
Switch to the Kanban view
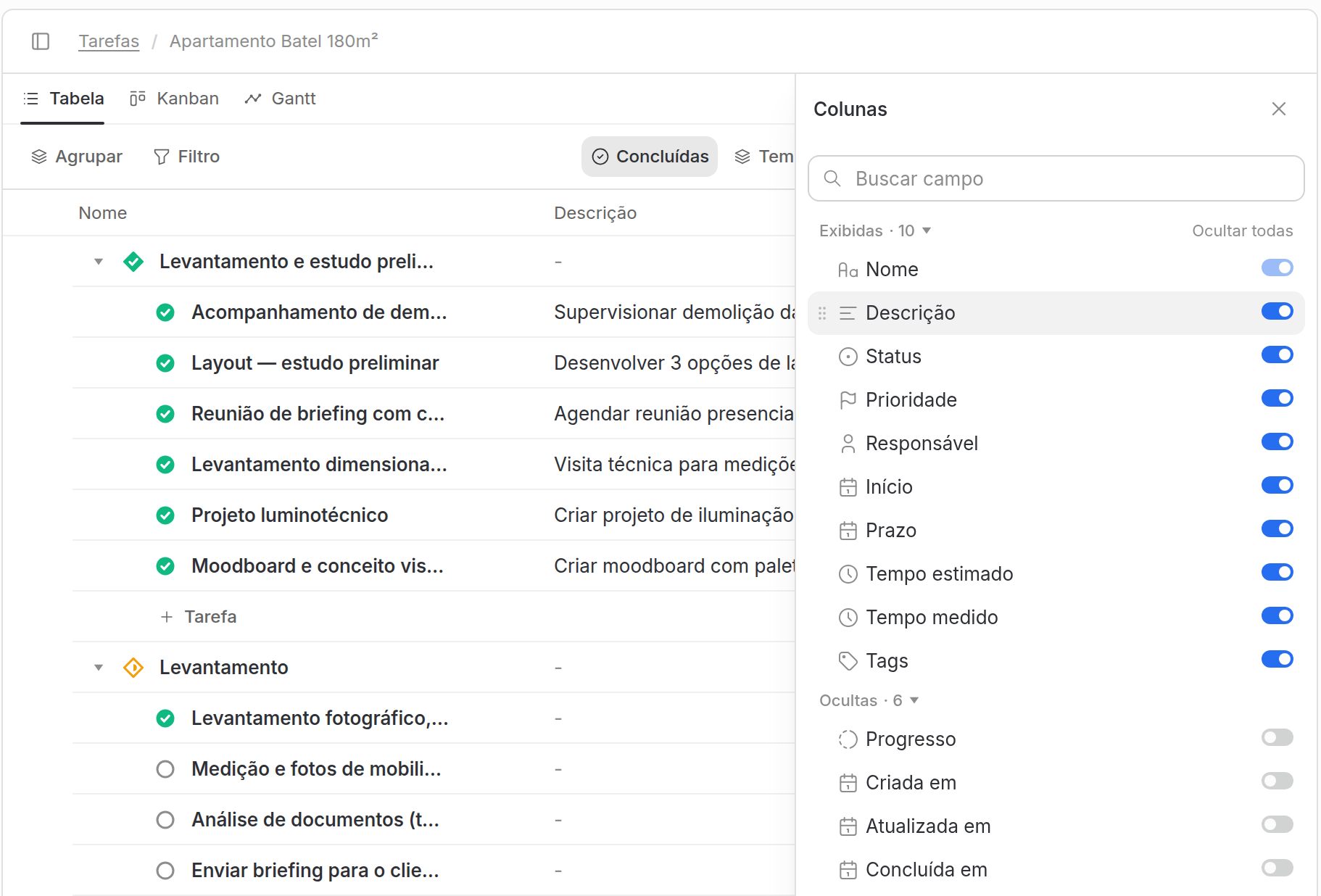coord(174,99)
